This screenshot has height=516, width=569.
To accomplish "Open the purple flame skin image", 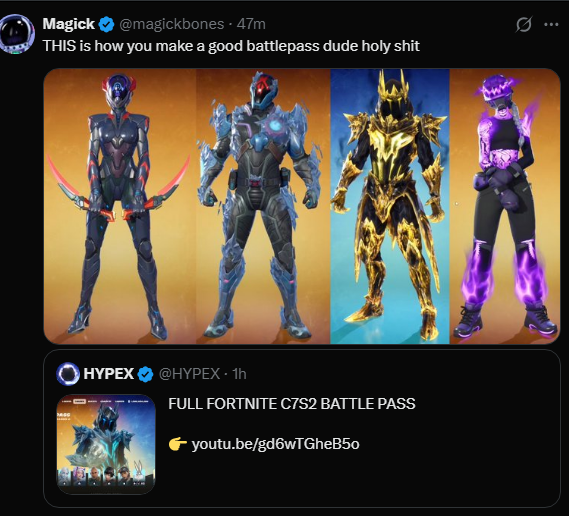I will coord(505,206).
